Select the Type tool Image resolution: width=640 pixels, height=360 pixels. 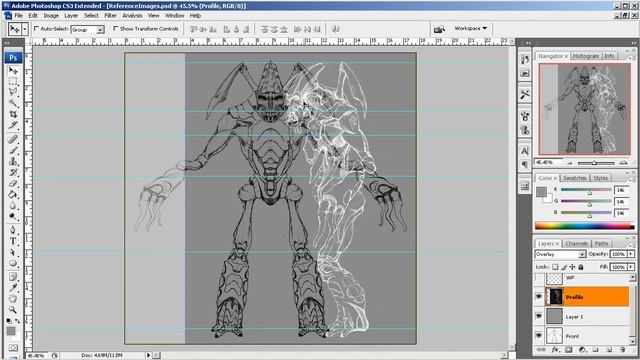[x=13, y=241]
